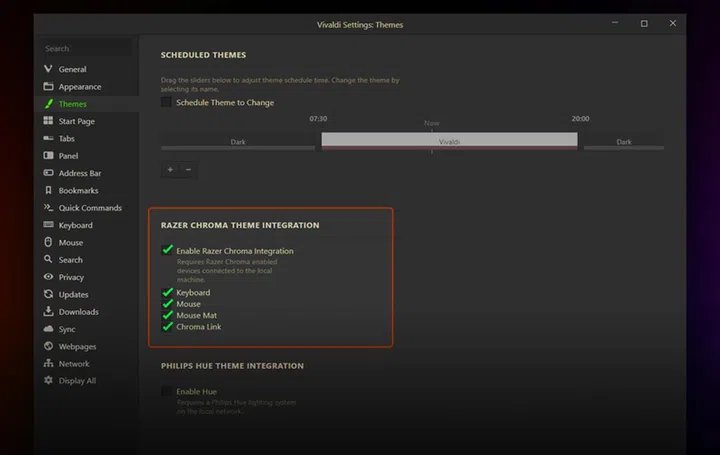Viewport: 720px width, 455px height.
Task: Check the Enable Hue checkbox
Action: (x=166, y=391)
